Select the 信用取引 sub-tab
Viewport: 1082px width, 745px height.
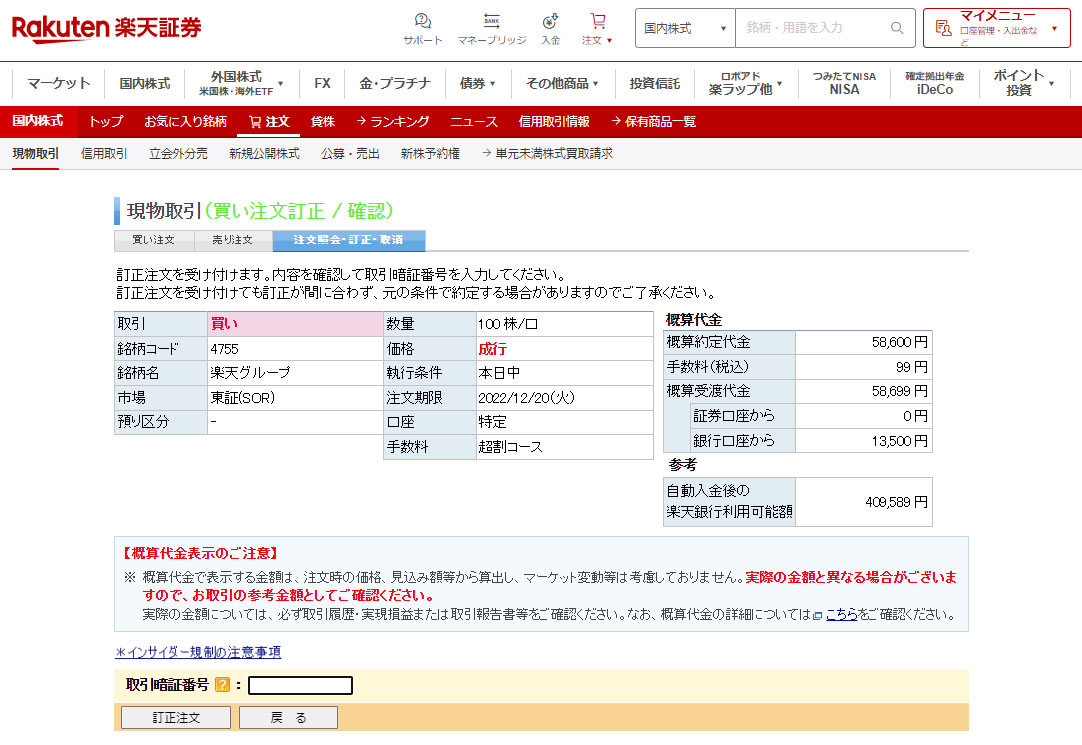[x=104, y=153]
